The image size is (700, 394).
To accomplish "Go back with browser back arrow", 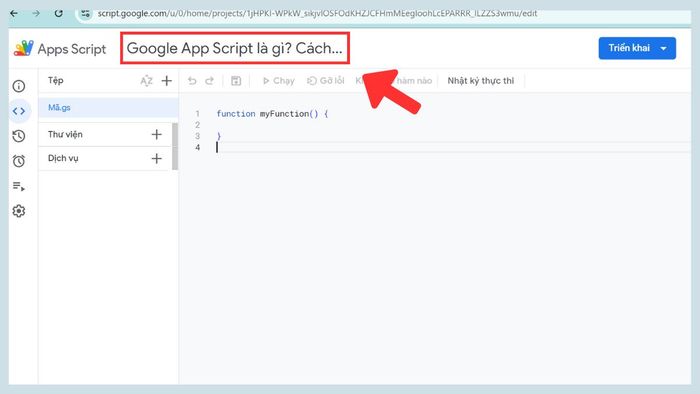I will tap(14, 13).
